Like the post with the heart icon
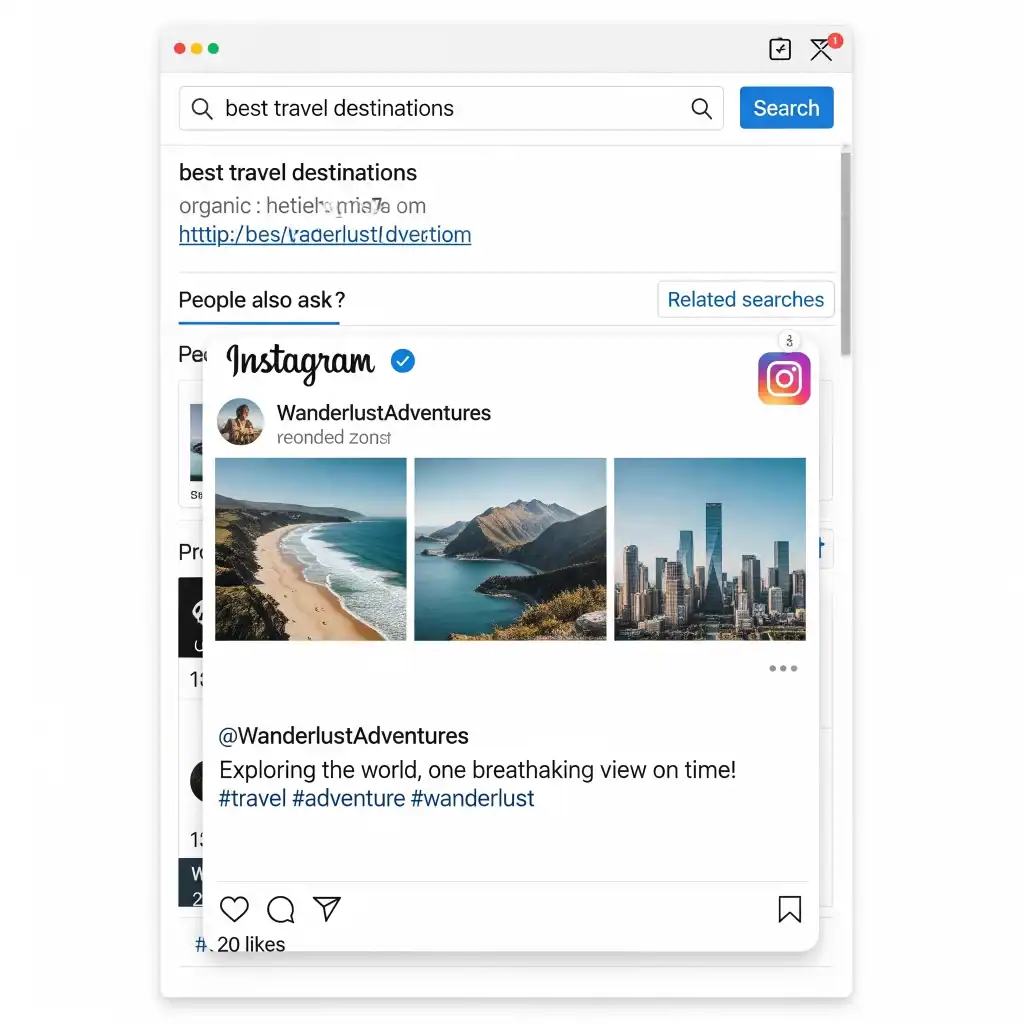This screenshot has width=1024, height=1024. [x=234, y=908]
